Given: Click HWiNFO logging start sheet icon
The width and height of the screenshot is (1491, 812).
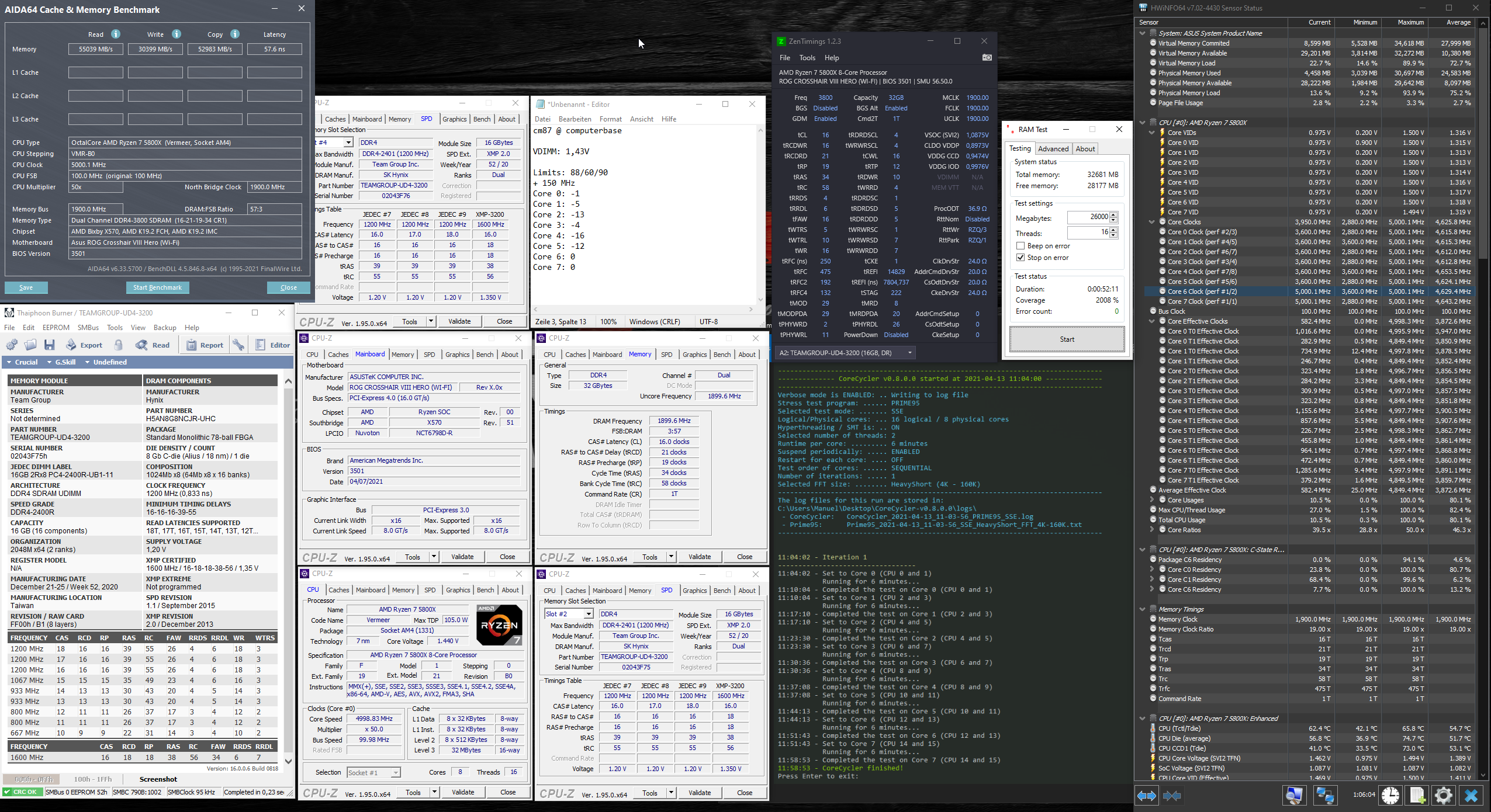Looking at the screenshot, I should click(1417, 795).
